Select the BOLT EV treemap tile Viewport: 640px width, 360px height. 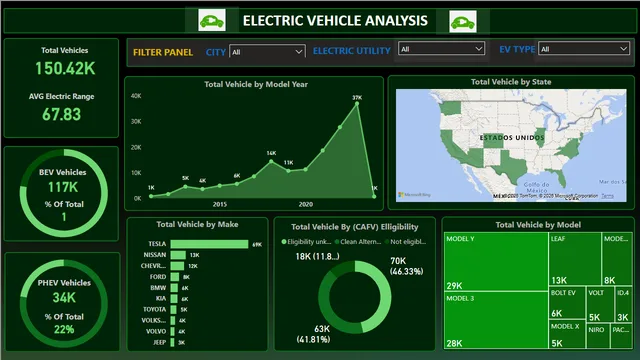pos(567,303)
